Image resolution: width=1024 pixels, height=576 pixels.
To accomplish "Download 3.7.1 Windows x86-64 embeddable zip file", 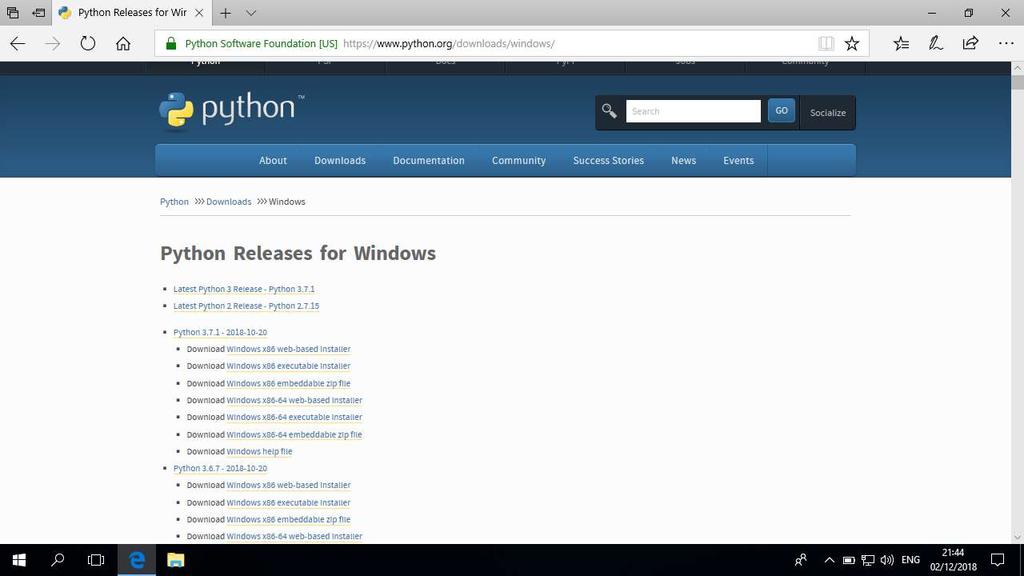I will click(x=294, y=434).
